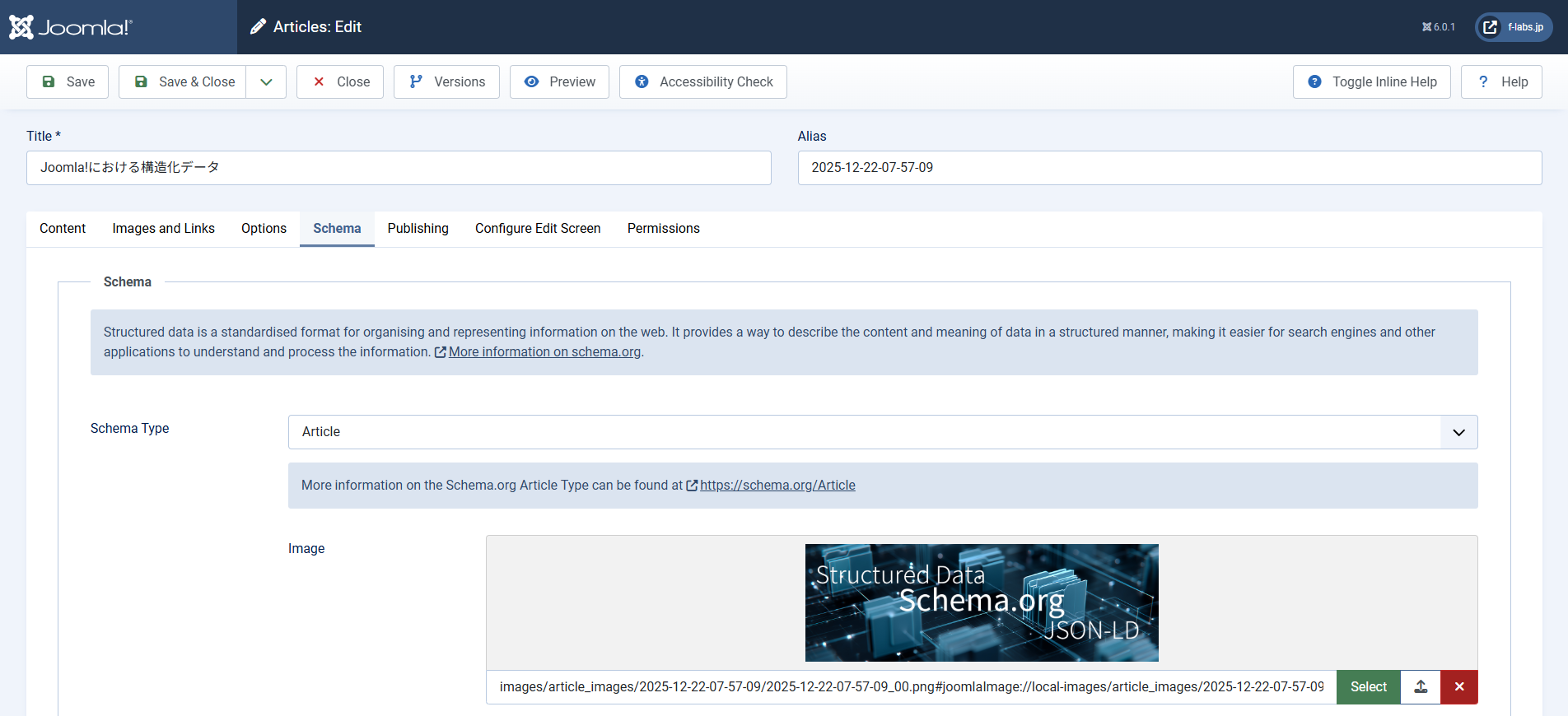
Task: Go to the Permissions tab
Action: click(663, 229)
